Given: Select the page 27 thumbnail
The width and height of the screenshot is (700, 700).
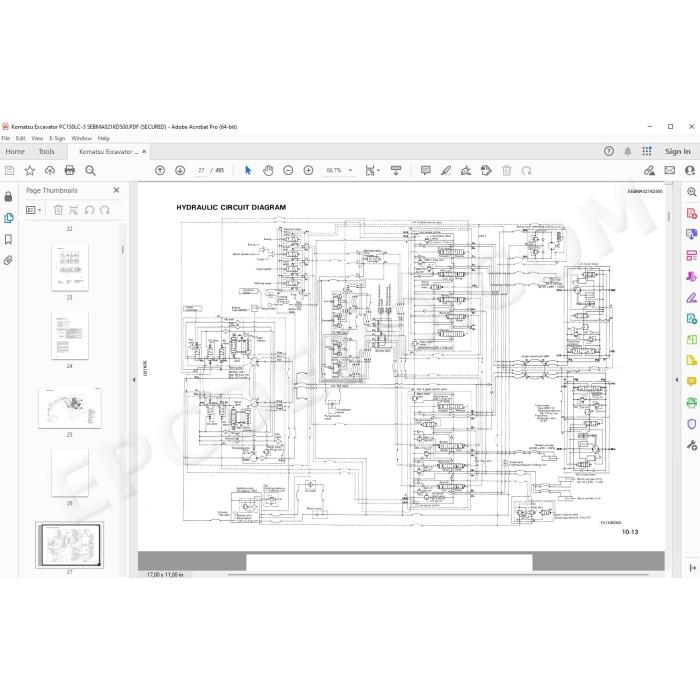Looking at the screenshot, I should 70,545.
